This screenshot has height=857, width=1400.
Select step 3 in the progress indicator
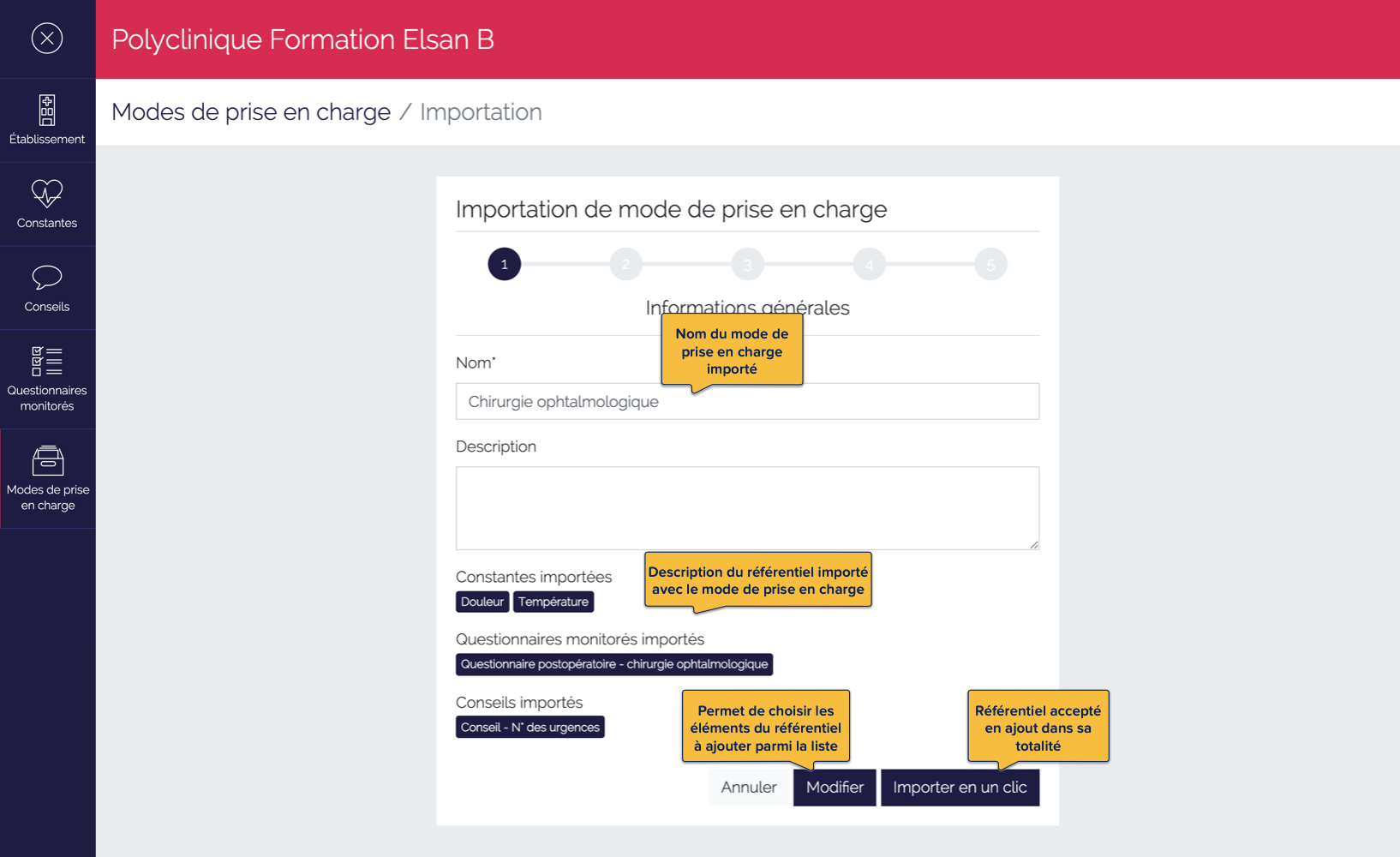coord(747,264)
